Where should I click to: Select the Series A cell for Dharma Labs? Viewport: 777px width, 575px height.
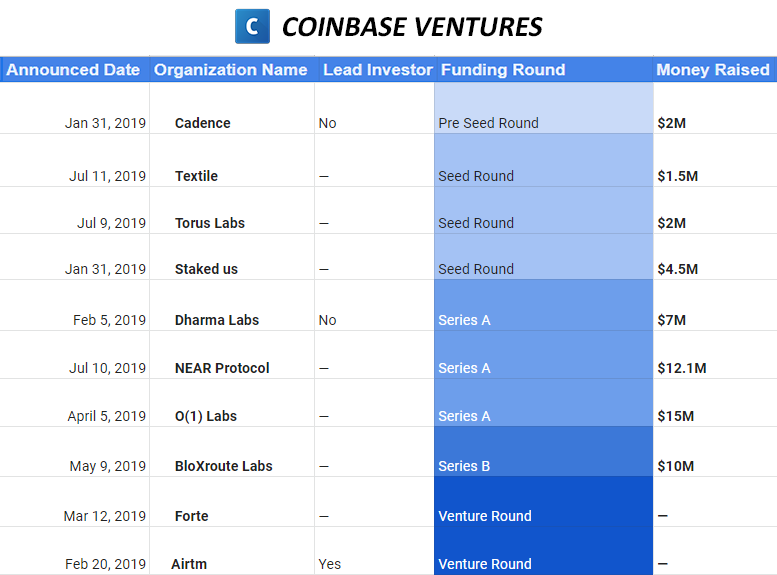coord(544,305)
